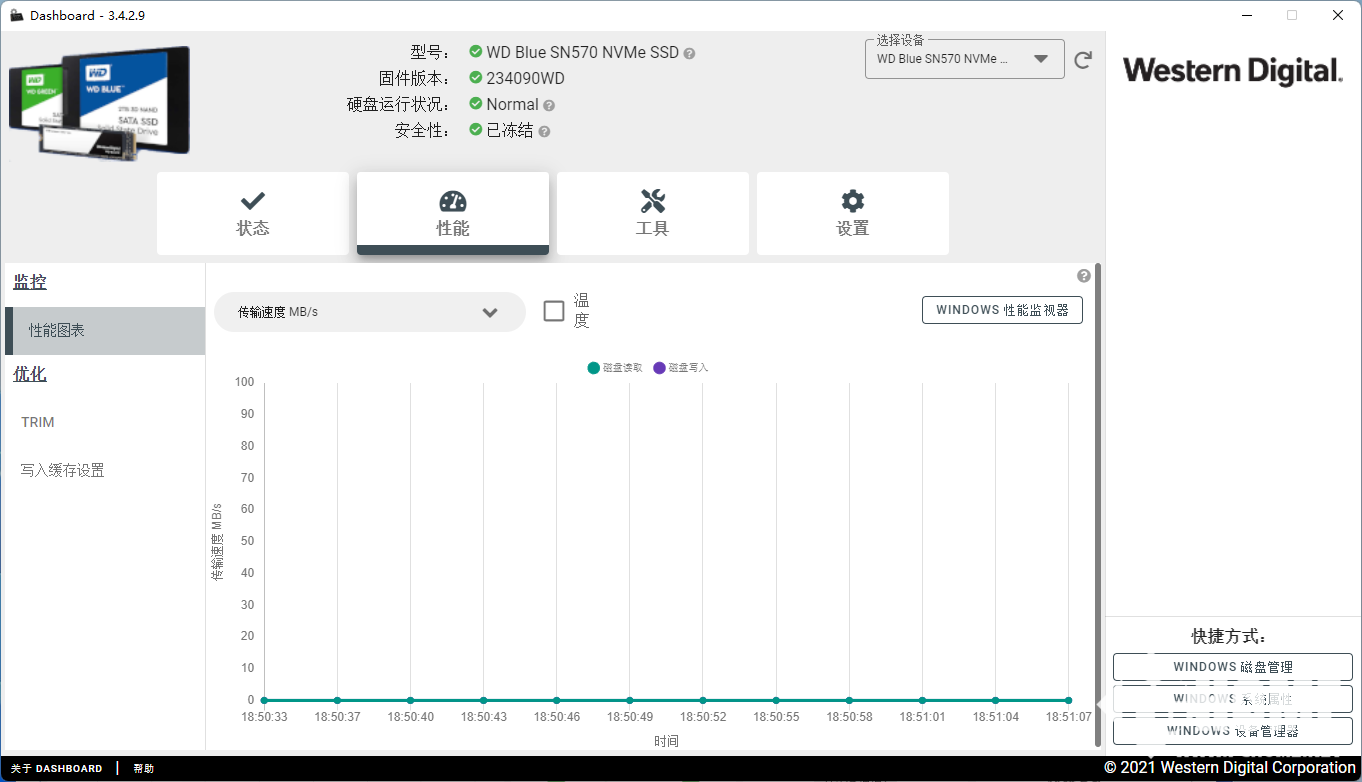Viewport: 1362px width, 782px height.
Task: Open the 帮助 help link
Action: pos(144,769)
